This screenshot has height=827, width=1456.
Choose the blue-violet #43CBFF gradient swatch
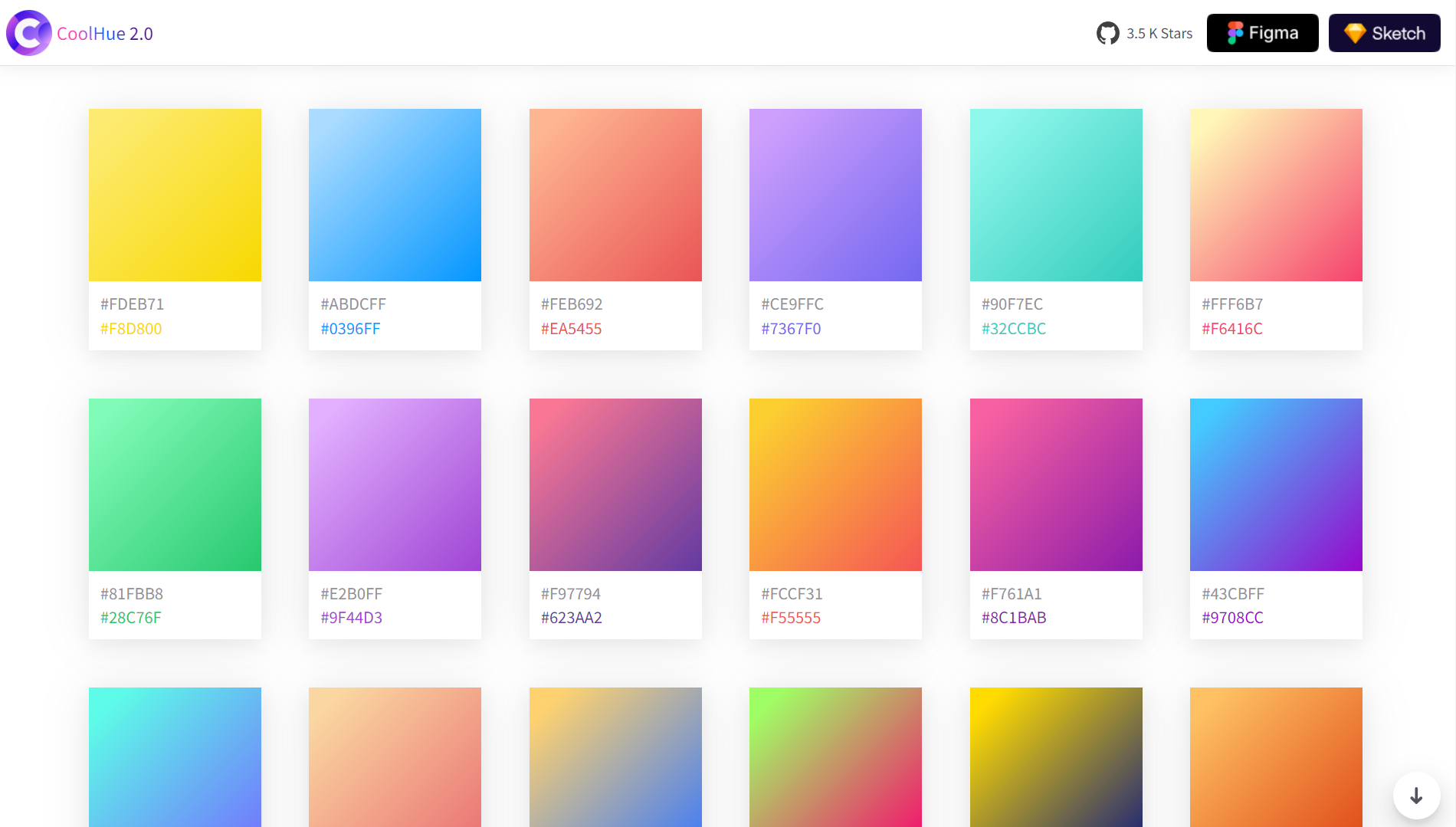click(1276, 484)
